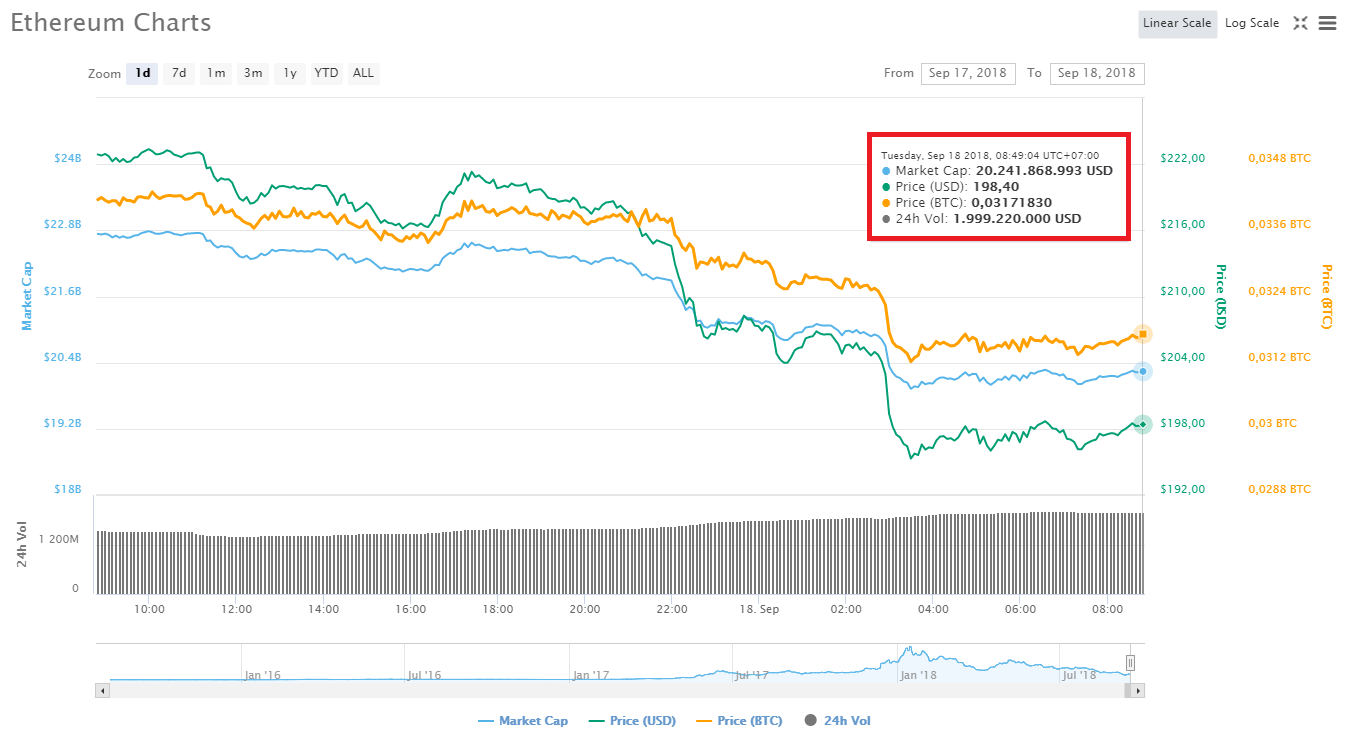Toggle fullscreen chart view icon
Image resolution: width=1346 pixels, height=734 pixels.
tap(1300, 23)
